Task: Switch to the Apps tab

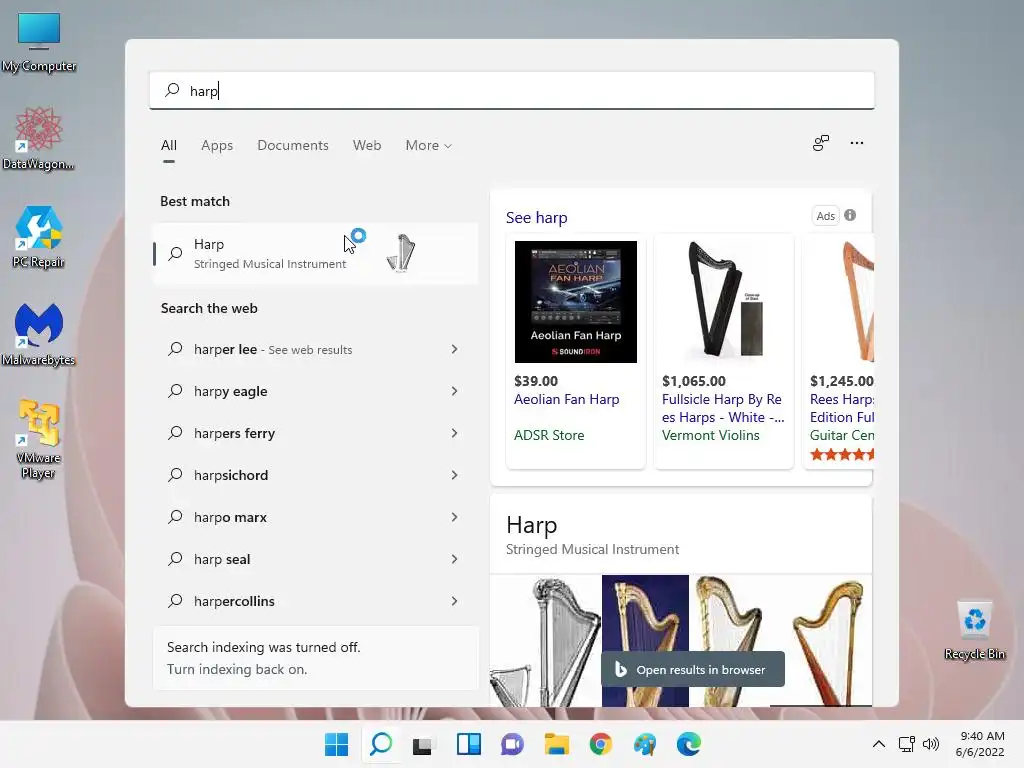Action: point(217,145)
